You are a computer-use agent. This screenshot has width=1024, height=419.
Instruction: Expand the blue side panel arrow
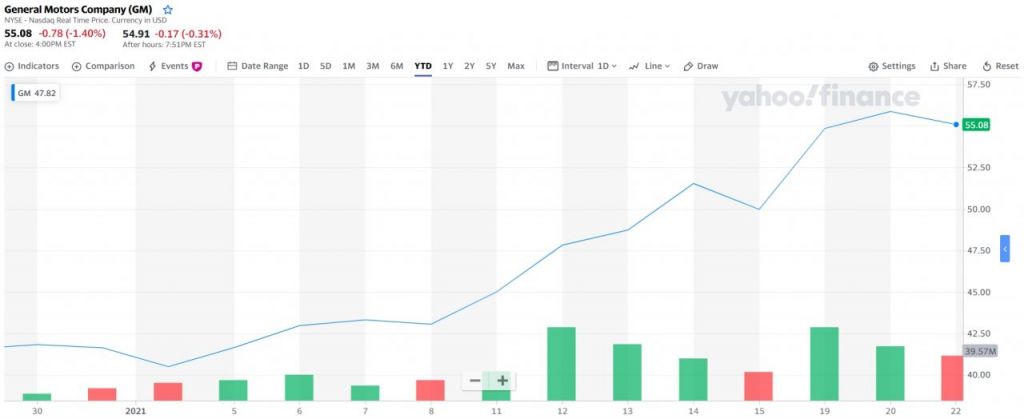[x=1005, y=248]
